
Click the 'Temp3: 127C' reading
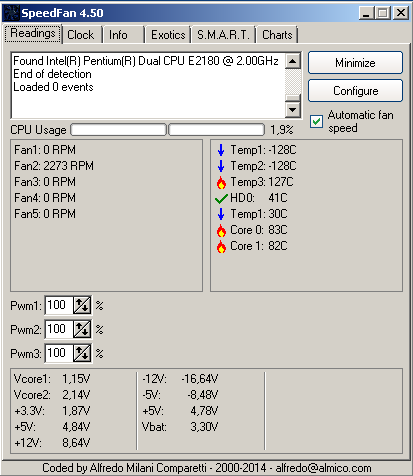tap(262, 182)
